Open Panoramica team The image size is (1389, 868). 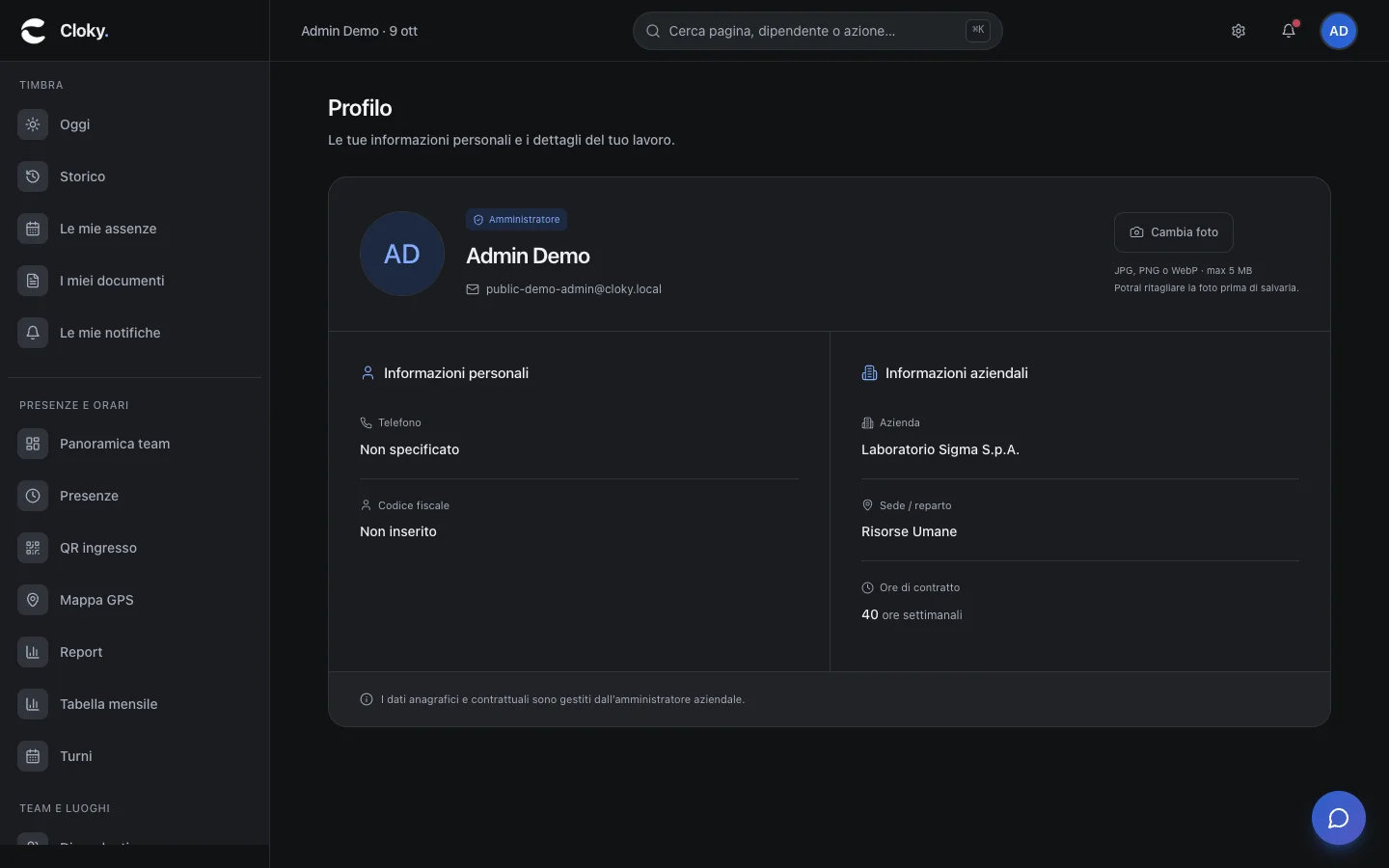click(134, 444)
